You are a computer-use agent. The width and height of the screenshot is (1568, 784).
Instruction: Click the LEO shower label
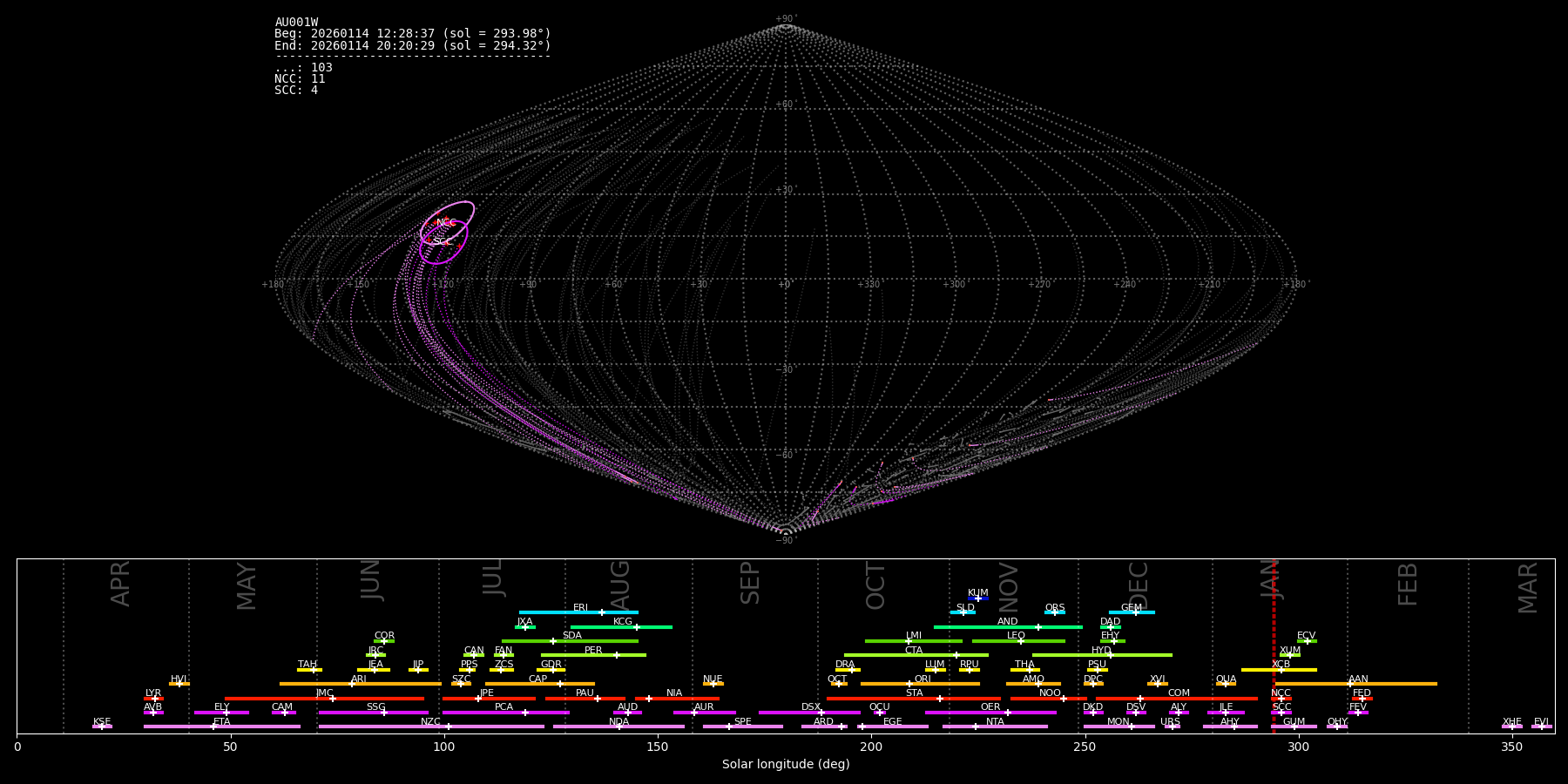(1017, 636)
